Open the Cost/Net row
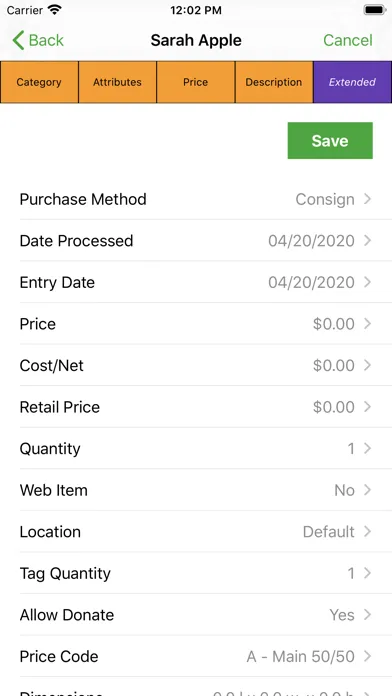Screen dimensions: 392x696 pos(206,365)
